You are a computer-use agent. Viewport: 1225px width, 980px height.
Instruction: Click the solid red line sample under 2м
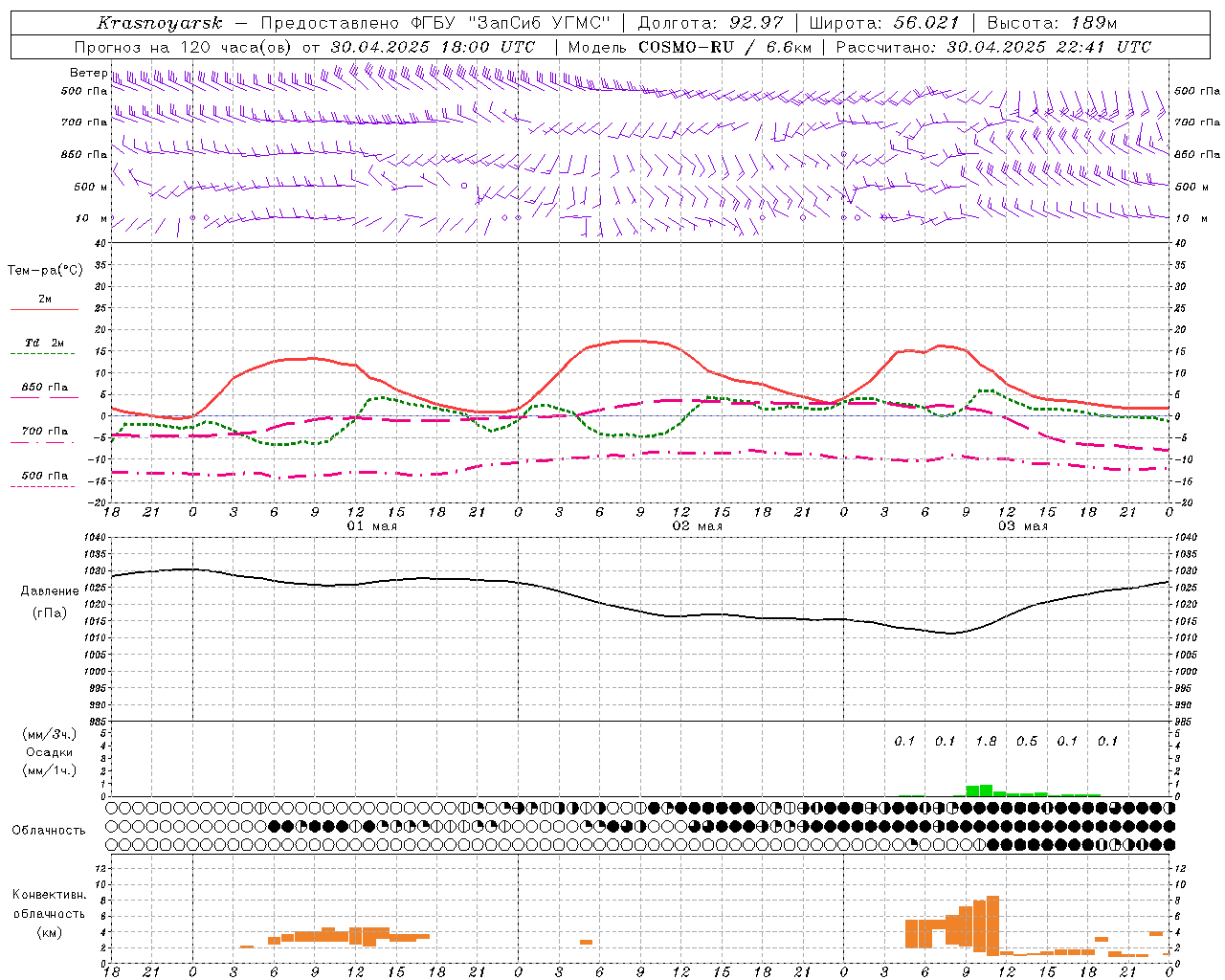coord(44,309)
